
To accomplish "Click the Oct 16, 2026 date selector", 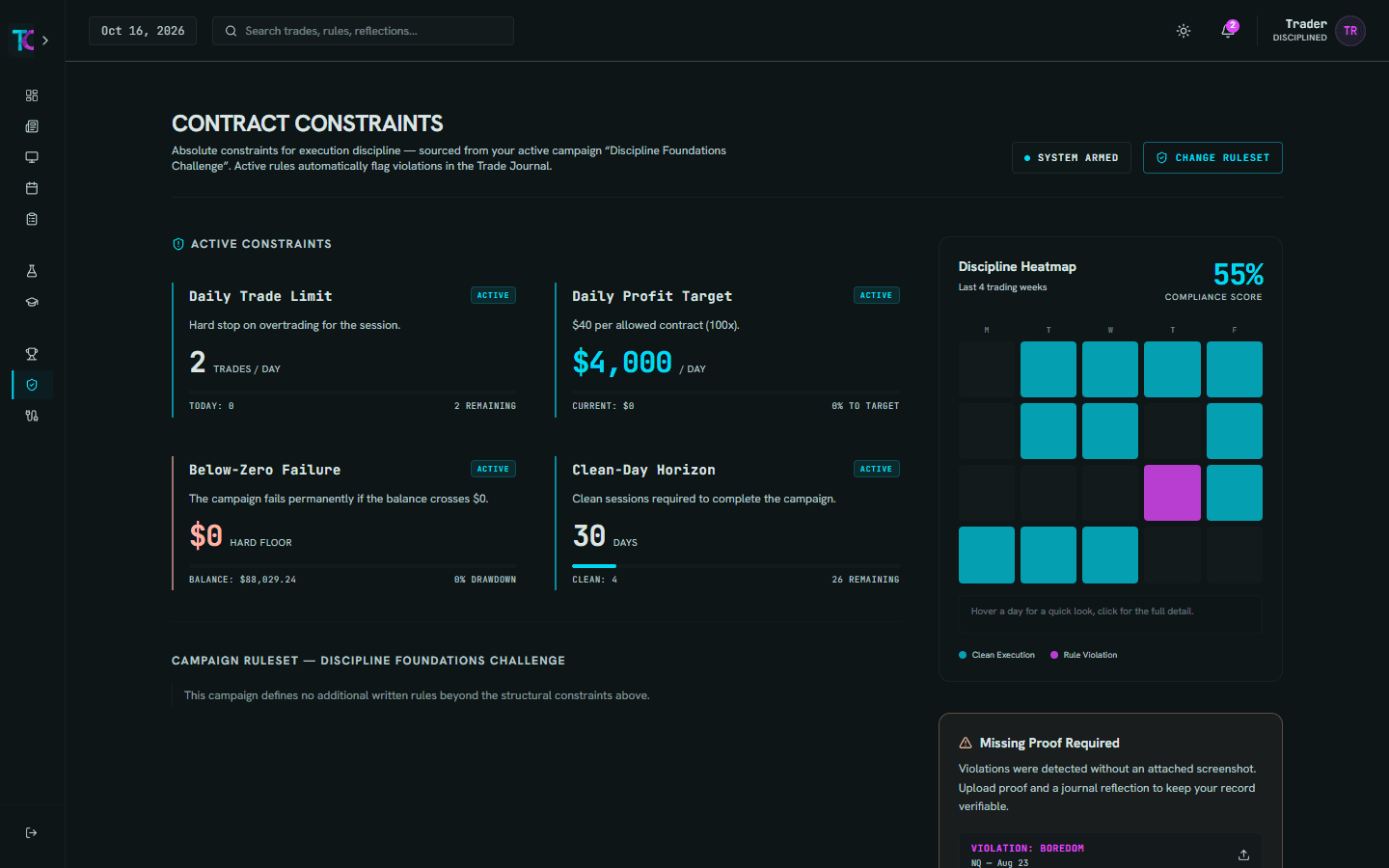I will (143, 31).
